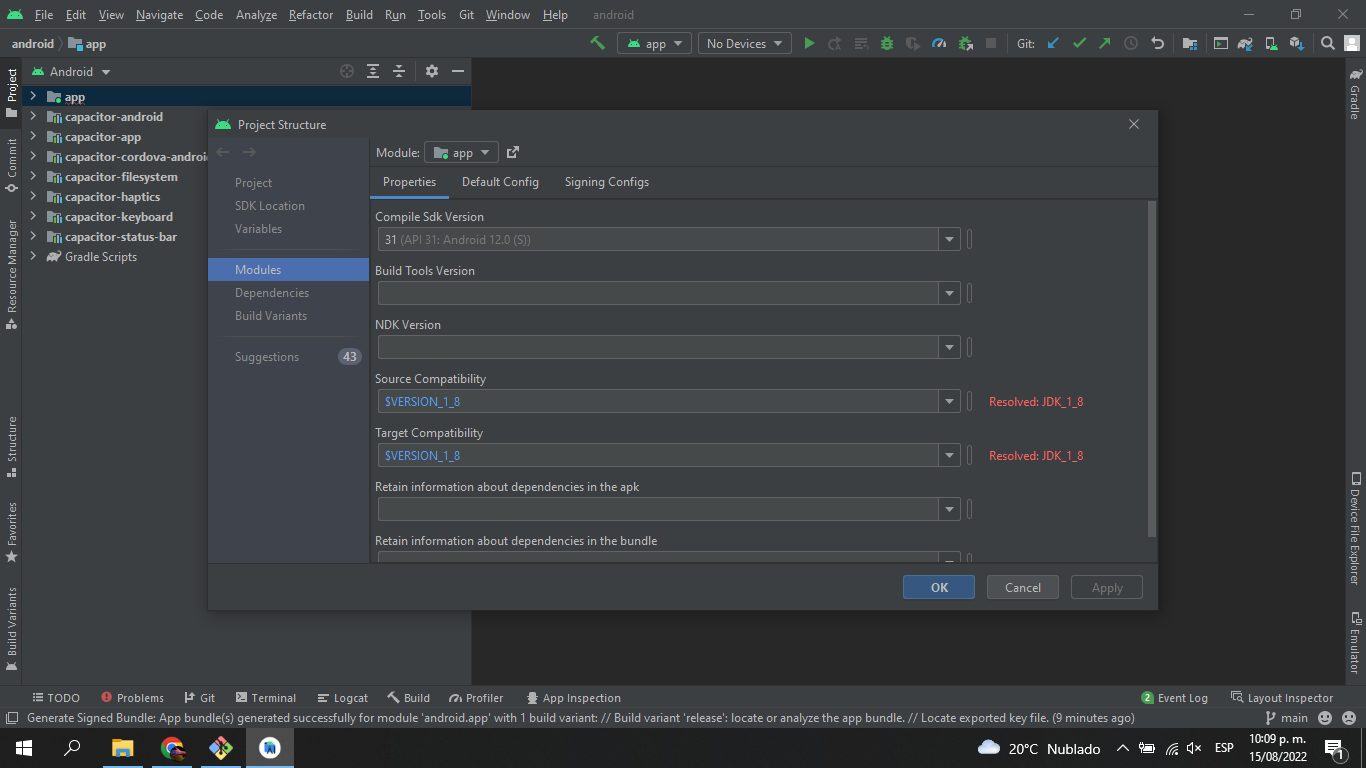Open the Resource Manager side tab

pos(11,274)
